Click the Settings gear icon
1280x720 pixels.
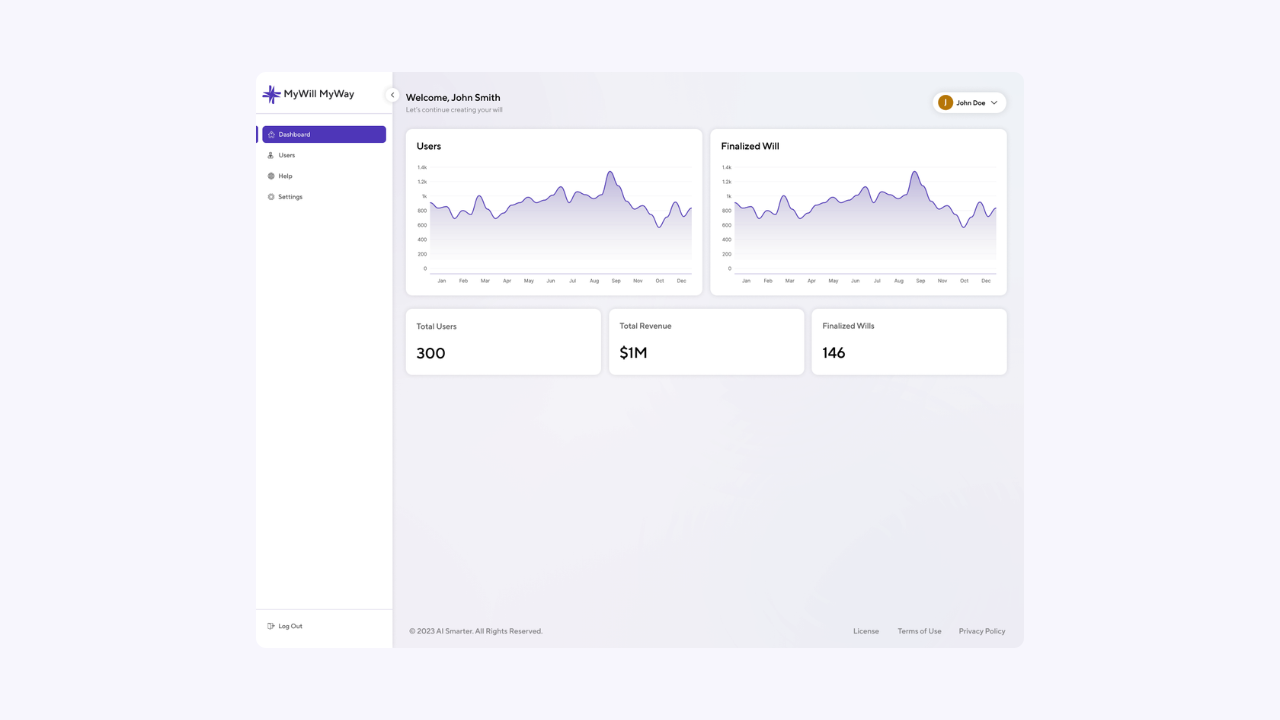[271, 197]
